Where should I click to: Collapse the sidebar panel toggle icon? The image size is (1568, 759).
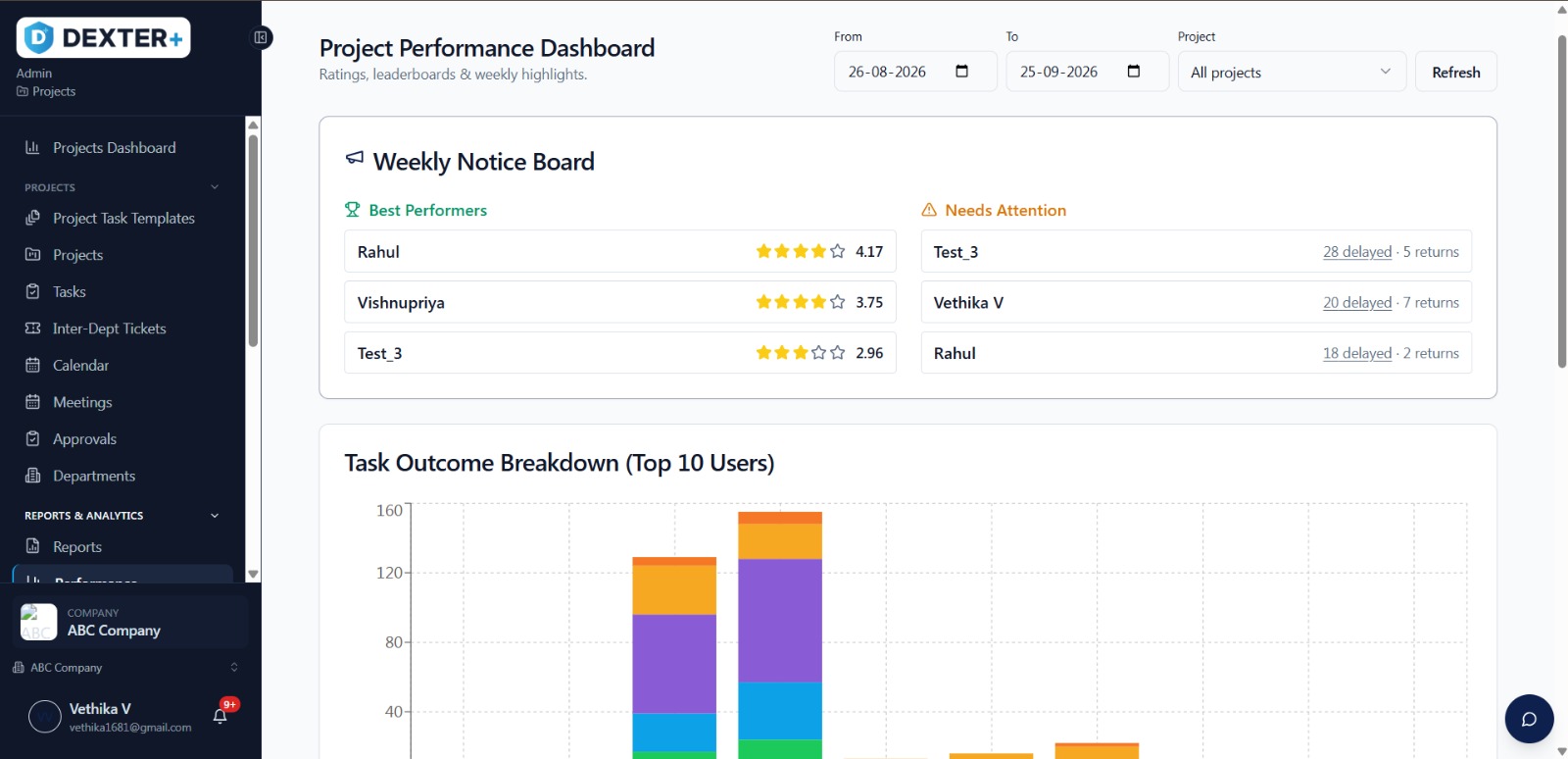pos(261,37)
